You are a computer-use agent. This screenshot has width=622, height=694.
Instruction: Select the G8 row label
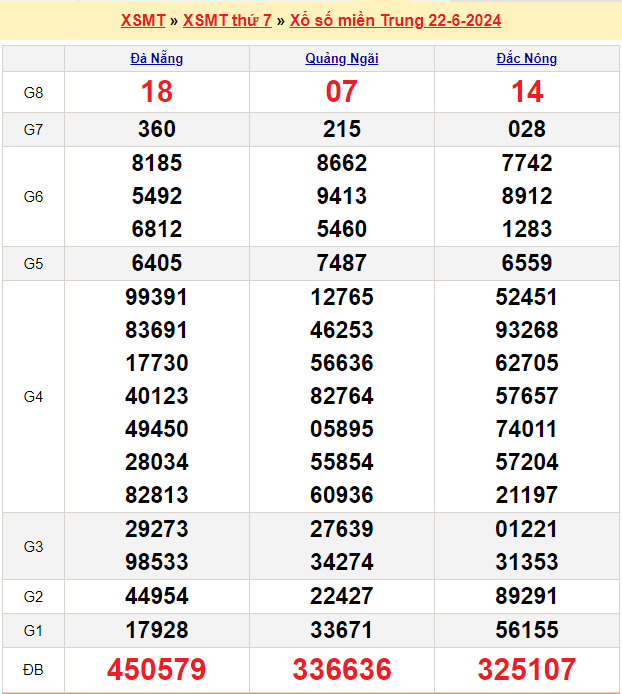click(33, 93)
